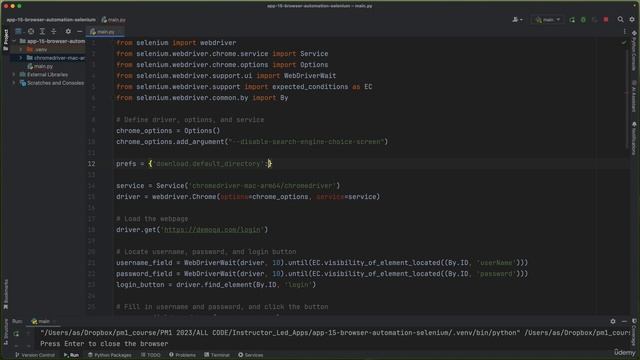Open the Python Console side tab
The height and width of the screenshot is (360, 640).
(x=634, y=51)
